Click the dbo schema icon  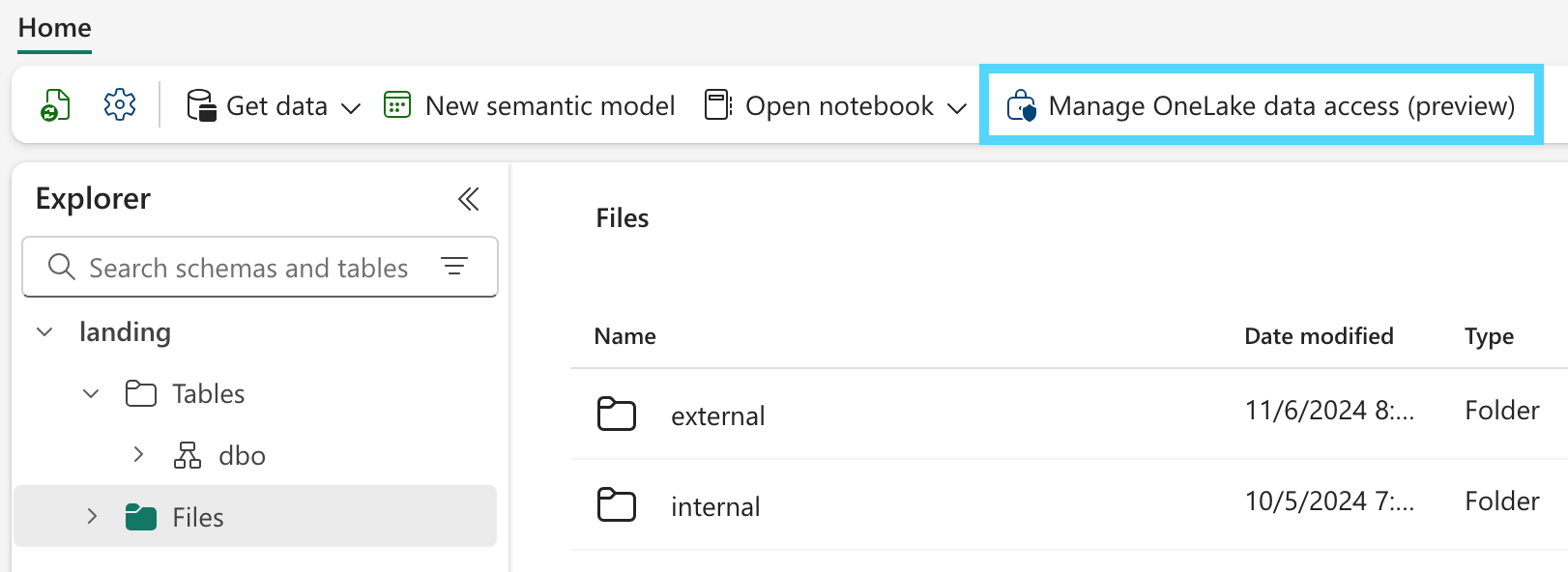[188, 455]
